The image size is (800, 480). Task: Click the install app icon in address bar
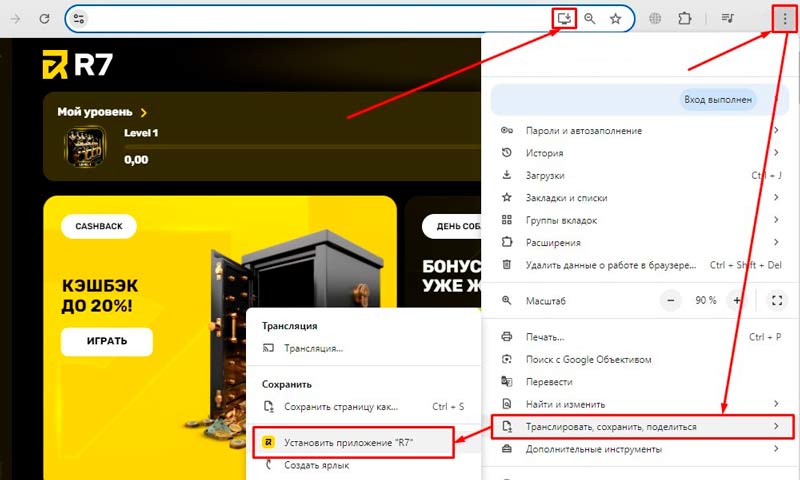click(x=567, y=18)
